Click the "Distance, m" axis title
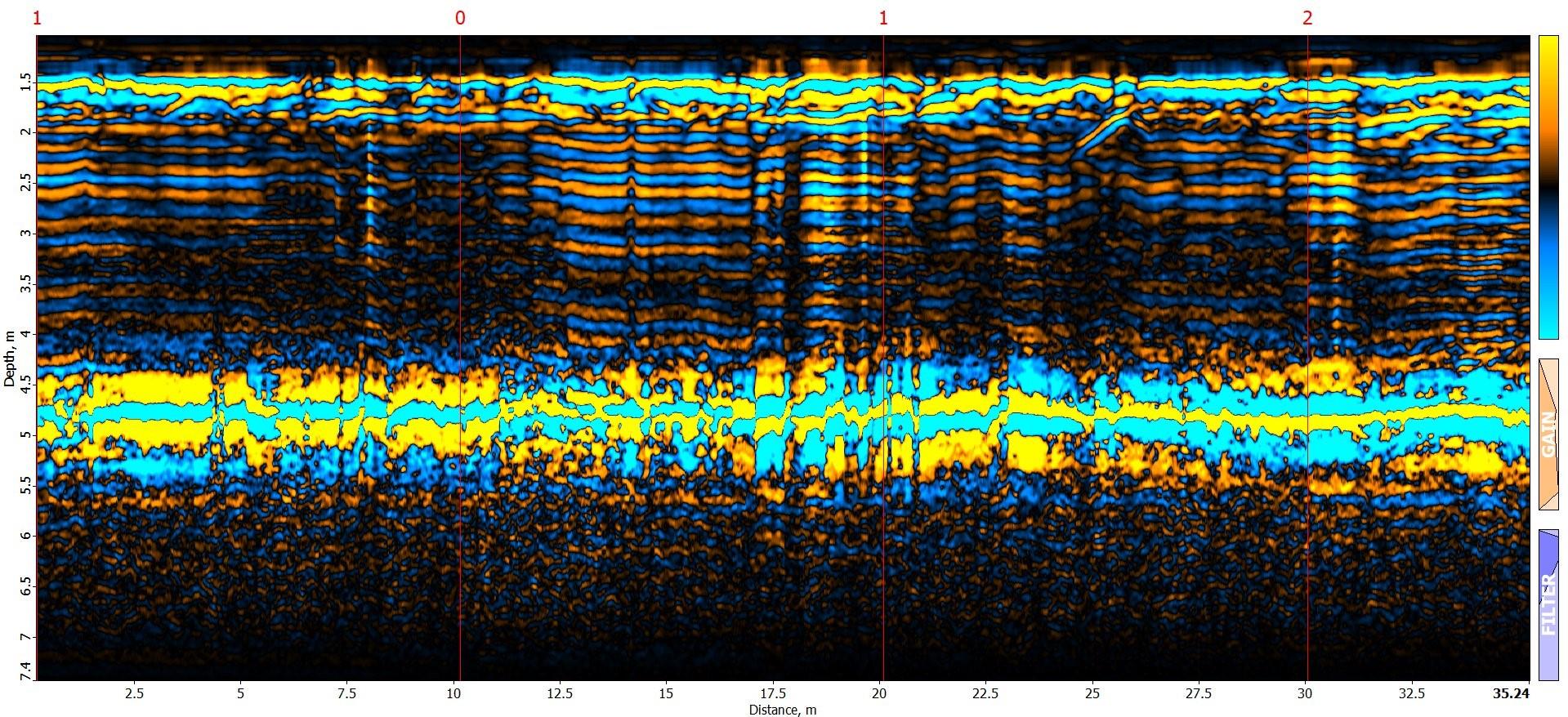 [782, 709]
